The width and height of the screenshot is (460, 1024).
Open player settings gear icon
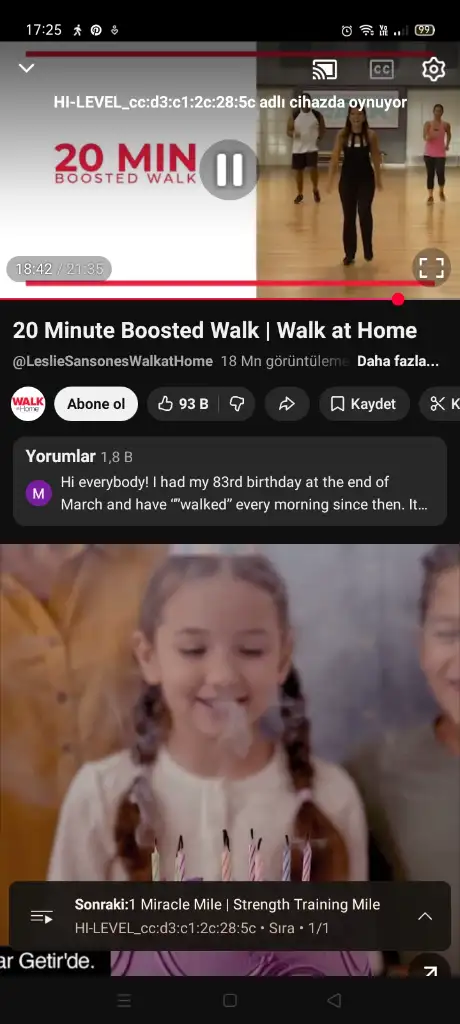tap(433, 69)
